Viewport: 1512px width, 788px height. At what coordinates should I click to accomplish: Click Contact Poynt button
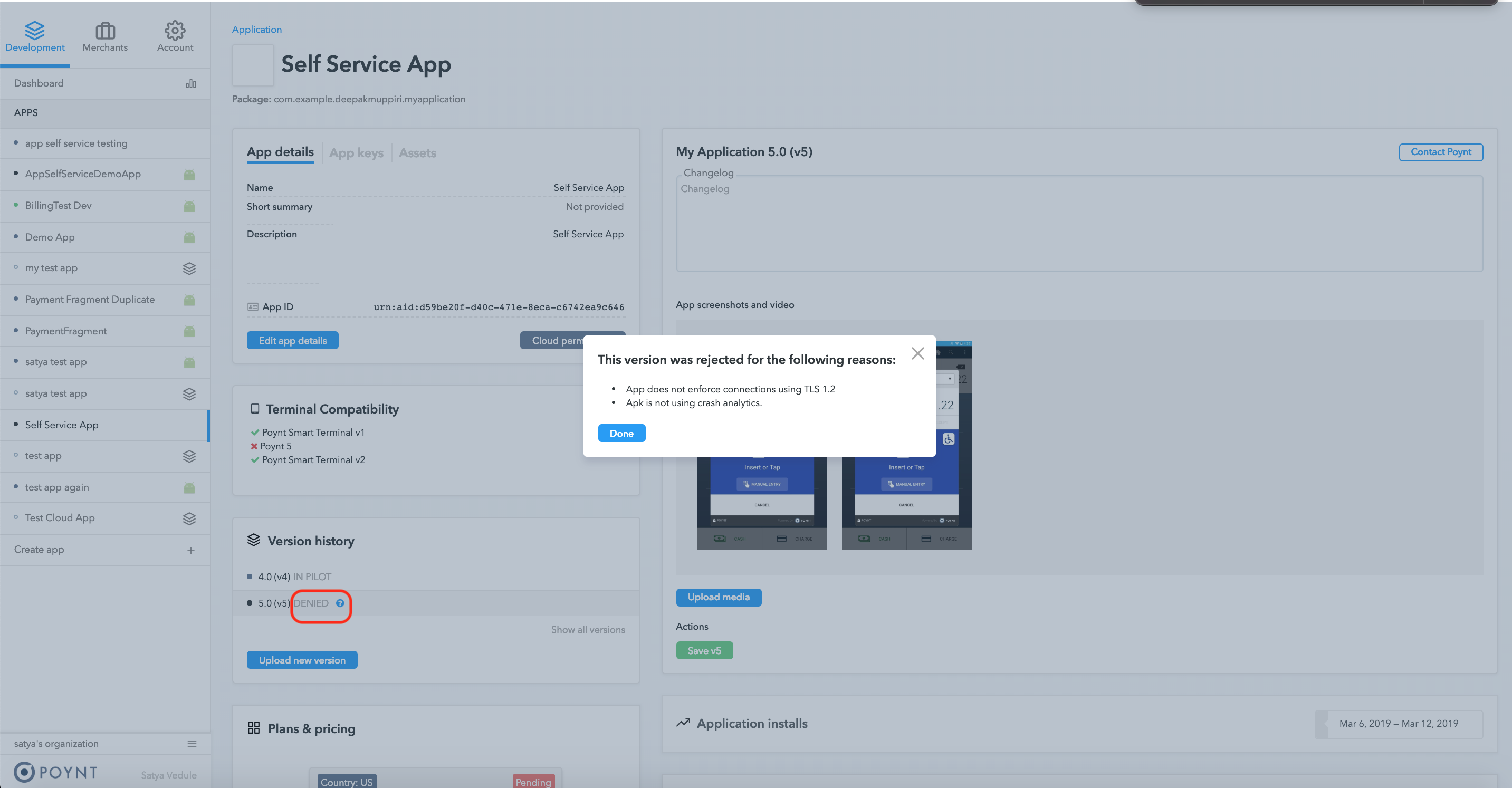1441,152
